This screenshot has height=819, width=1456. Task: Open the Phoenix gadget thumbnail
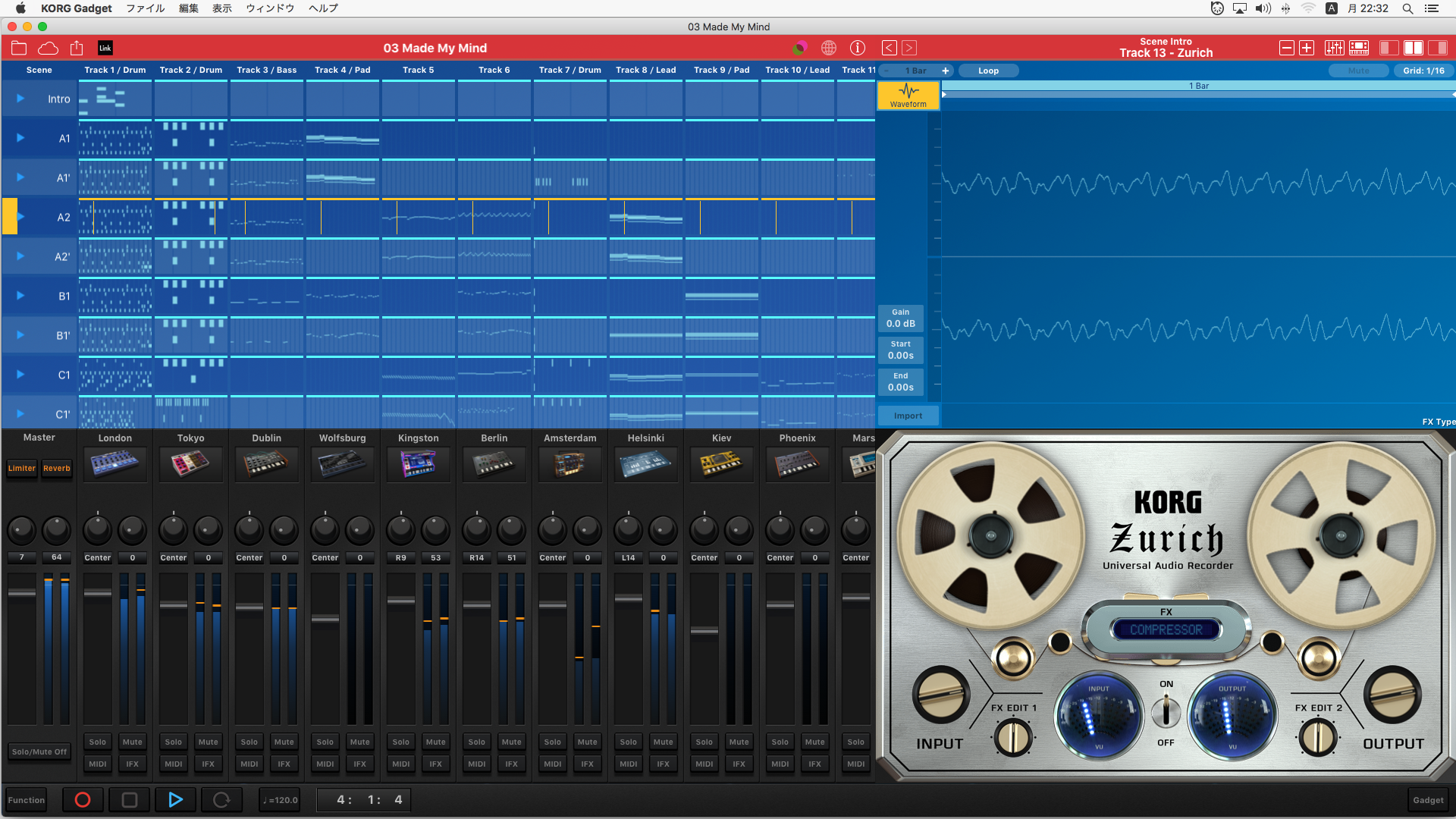[x=798, y=463]
